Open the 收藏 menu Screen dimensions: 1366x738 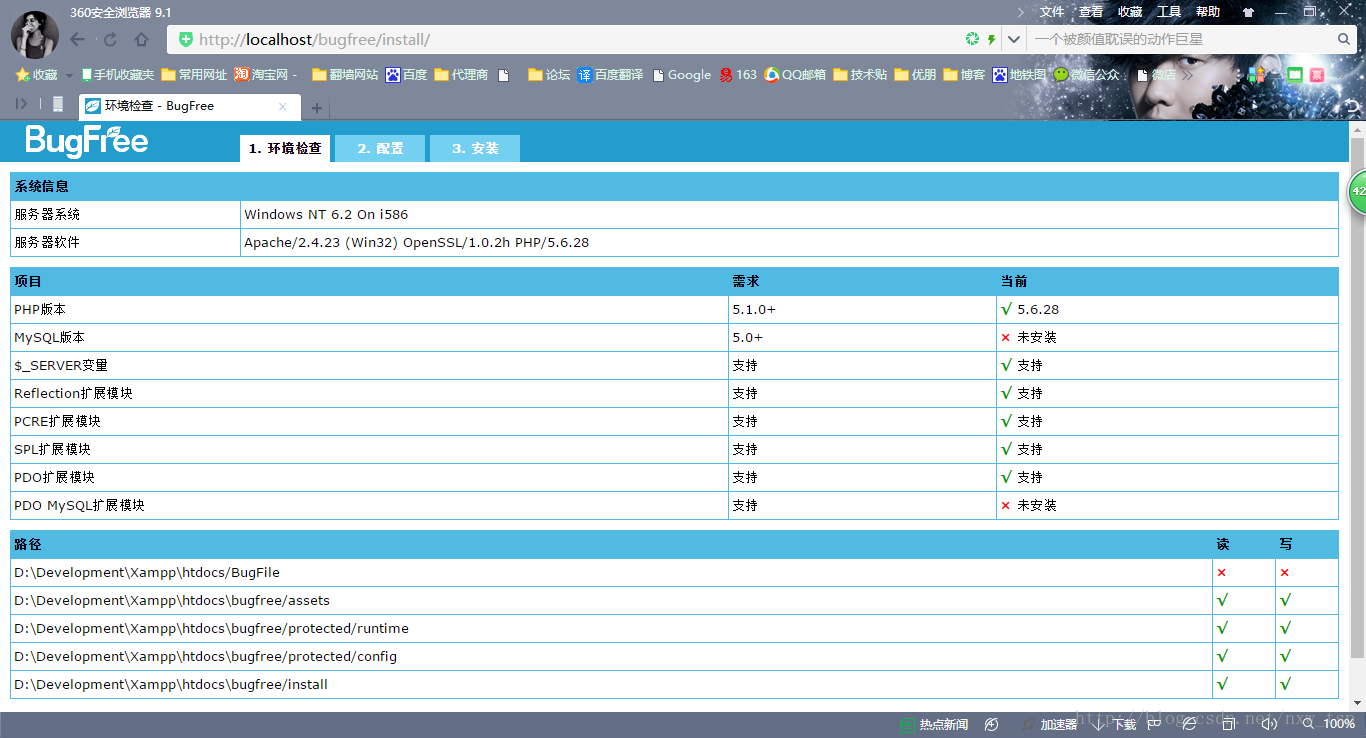[x=1130, y=12]
